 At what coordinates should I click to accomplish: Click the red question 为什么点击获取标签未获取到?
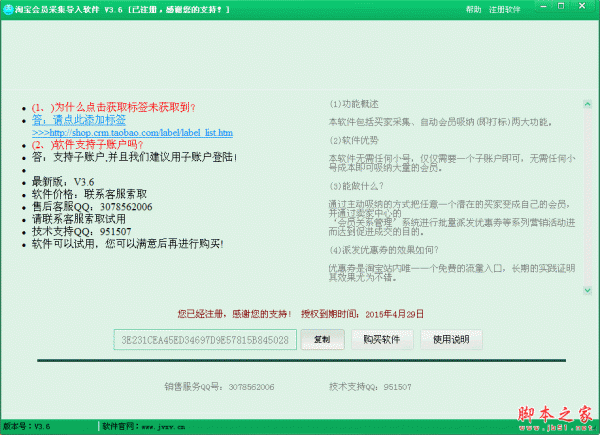click(114, 108)
